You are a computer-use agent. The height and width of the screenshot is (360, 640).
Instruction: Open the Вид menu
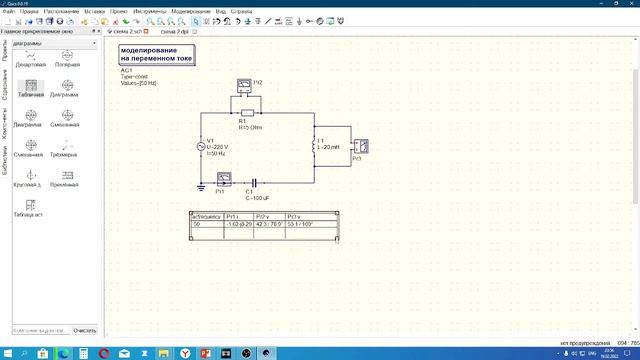pos(220,11)
